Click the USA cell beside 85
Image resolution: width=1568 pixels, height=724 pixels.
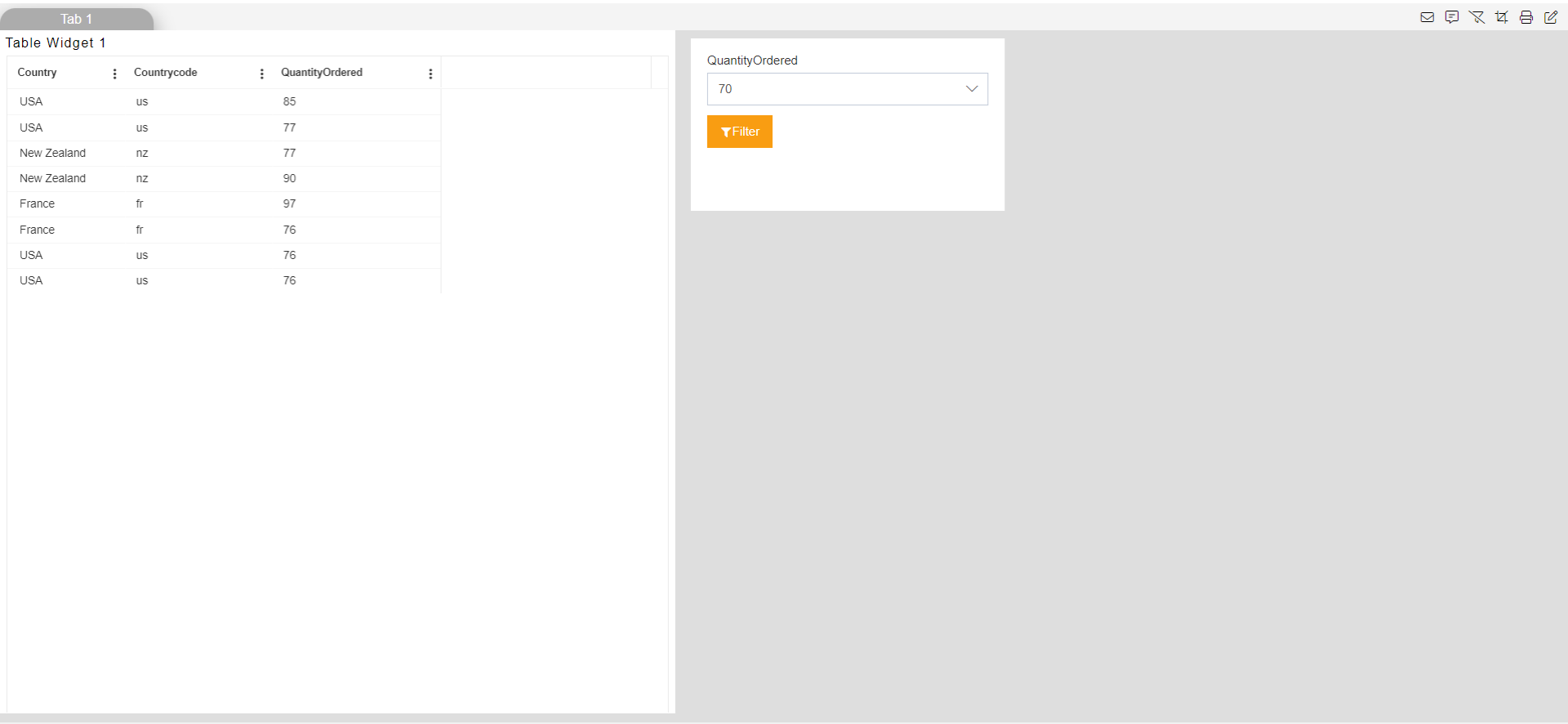(31, 101)
